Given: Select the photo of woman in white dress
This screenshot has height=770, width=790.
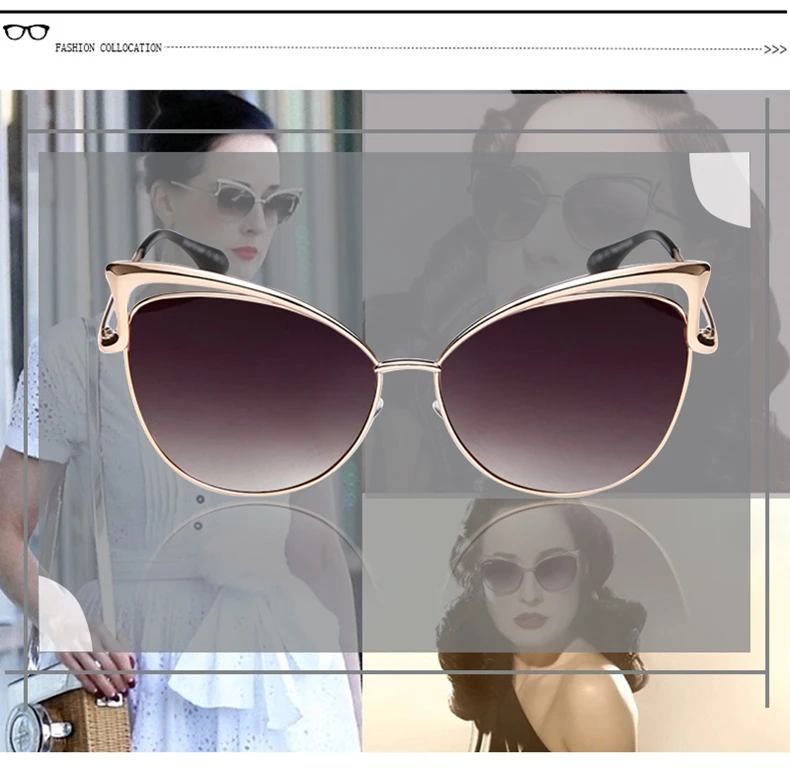Looking at the screenshot, I should [180, 421].
